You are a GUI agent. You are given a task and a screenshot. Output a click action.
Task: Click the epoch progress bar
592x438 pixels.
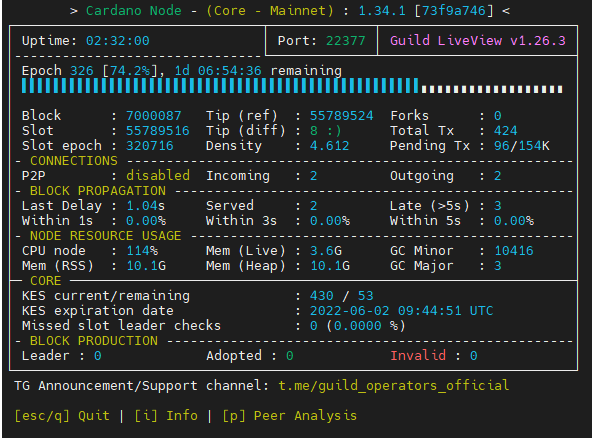tap(292, 86)
